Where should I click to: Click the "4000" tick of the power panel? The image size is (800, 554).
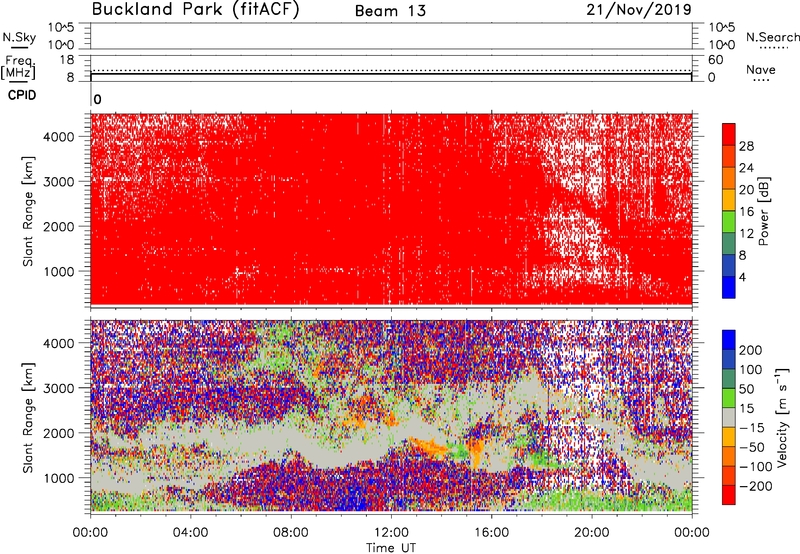(59, 137)
